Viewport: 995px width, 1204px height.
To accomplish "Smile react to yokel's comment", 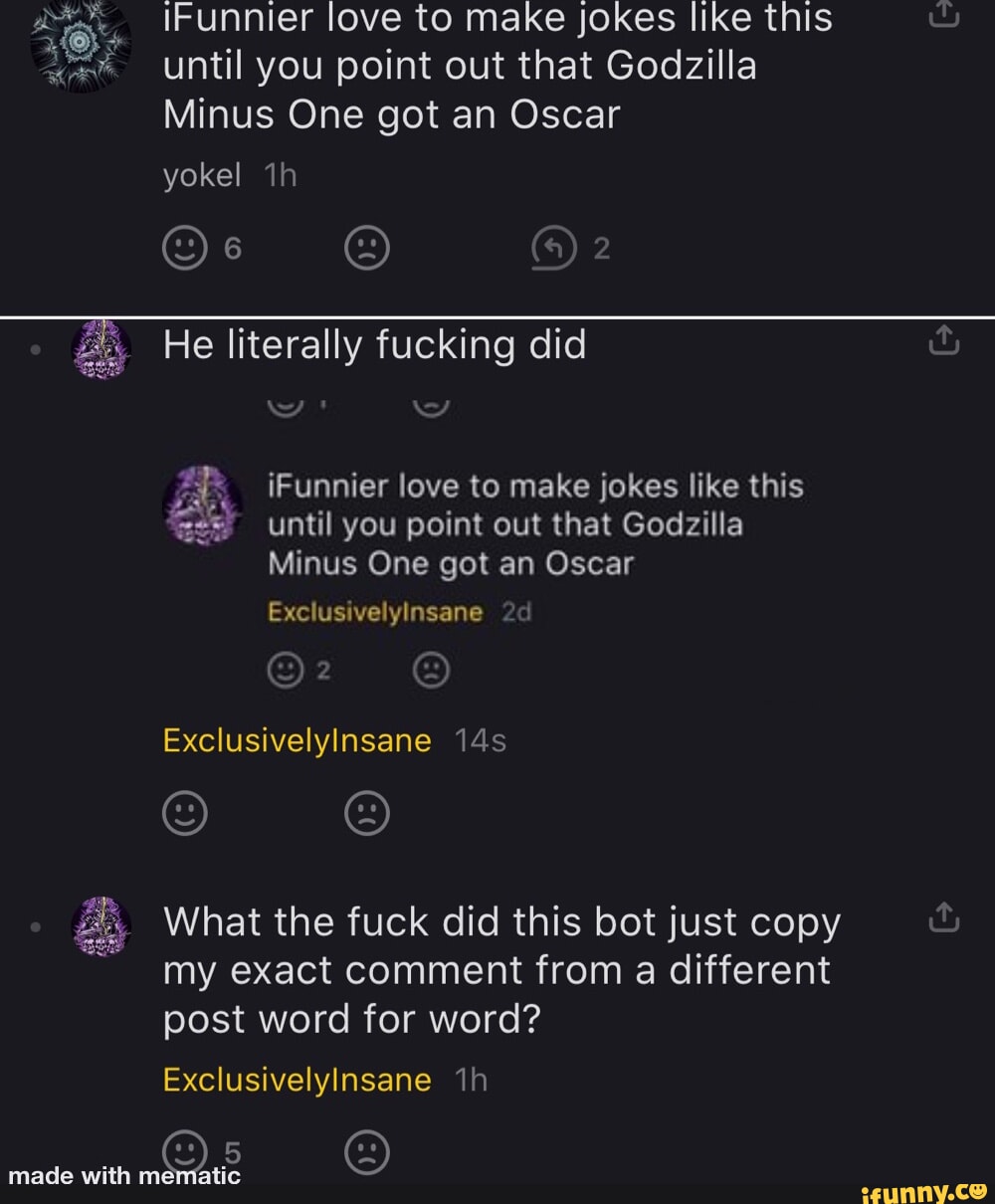I will click(183, 248).
